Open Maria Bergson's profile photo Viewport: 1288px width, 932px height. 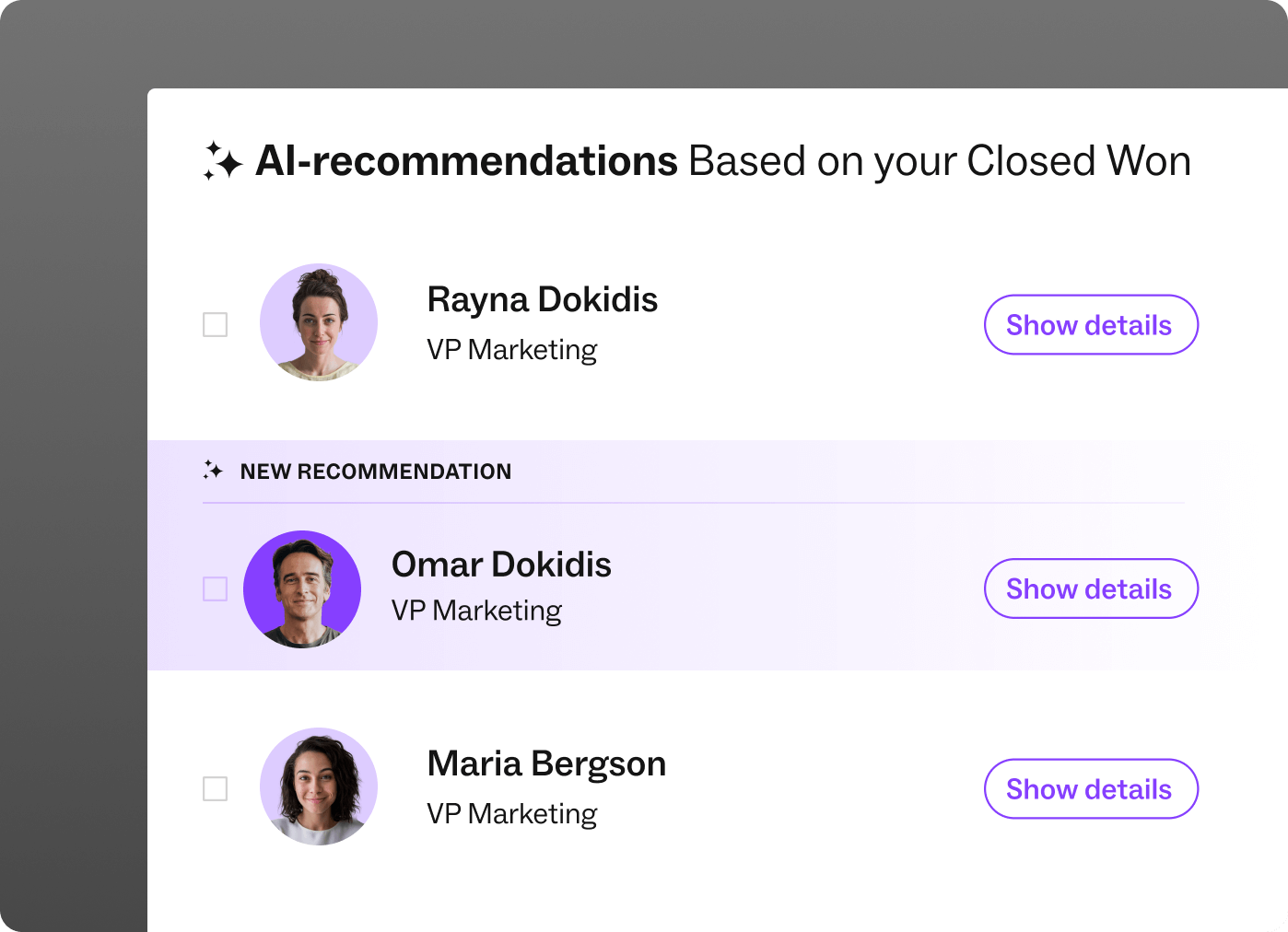pos(319,786)
